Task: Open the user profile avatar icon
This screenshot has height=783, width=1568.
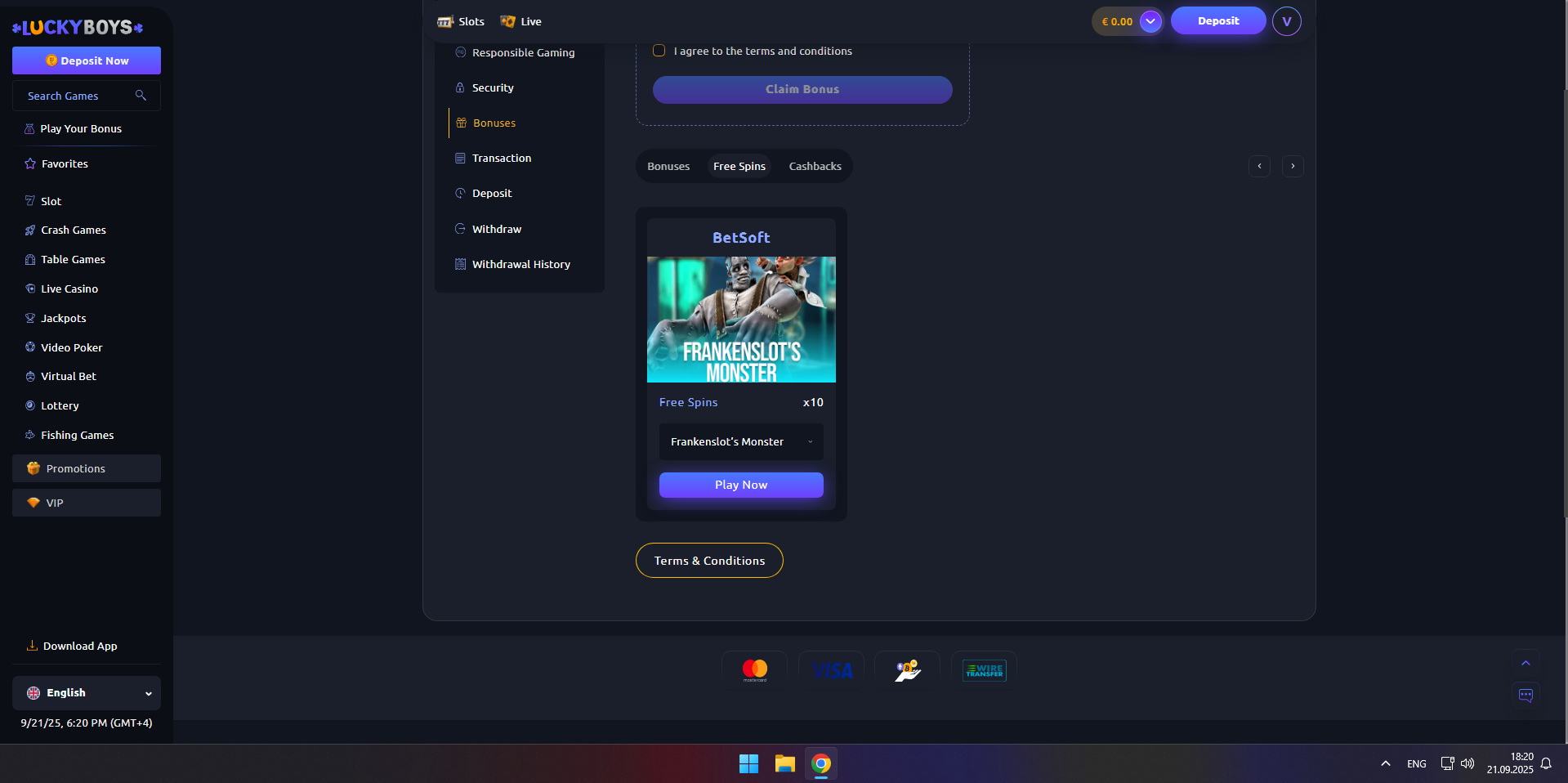Action: (x=1286, y=21)
